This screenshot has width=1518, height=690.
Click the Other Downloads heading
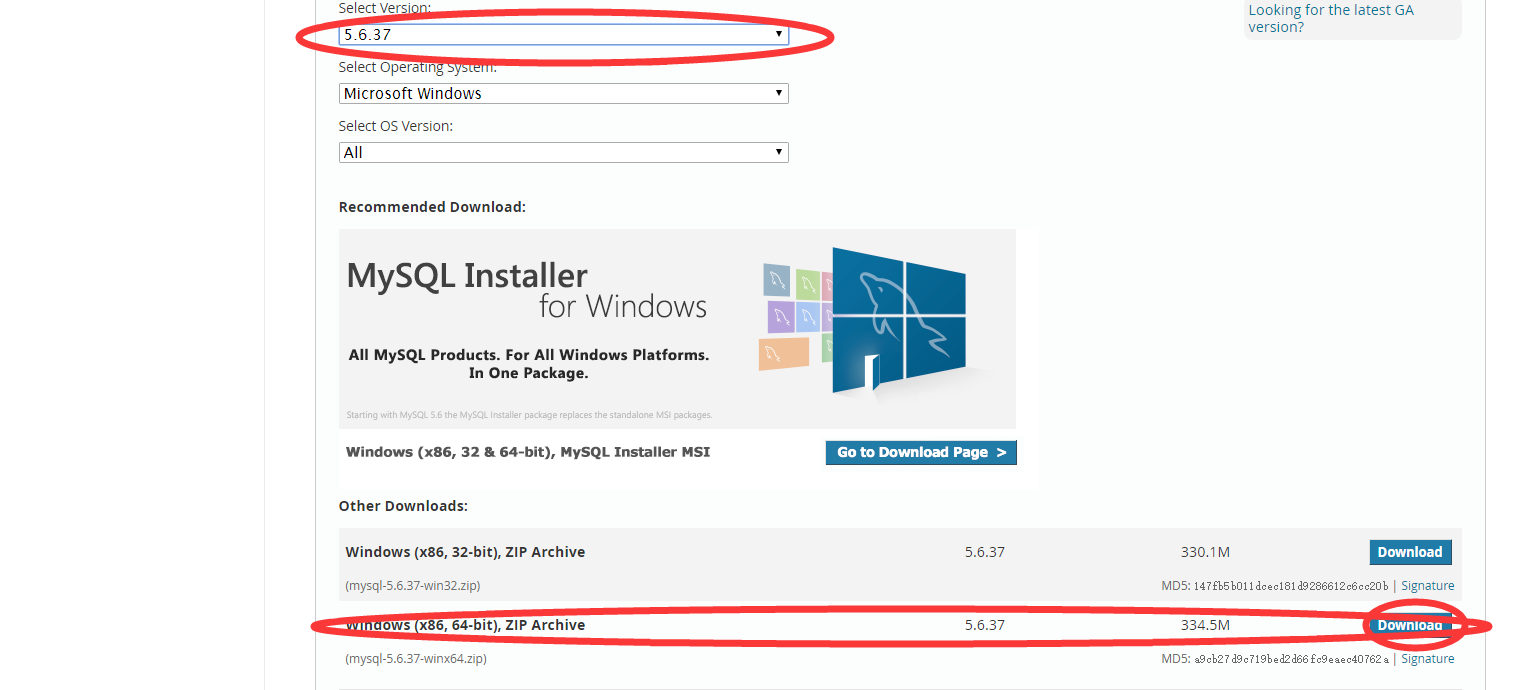403,506
